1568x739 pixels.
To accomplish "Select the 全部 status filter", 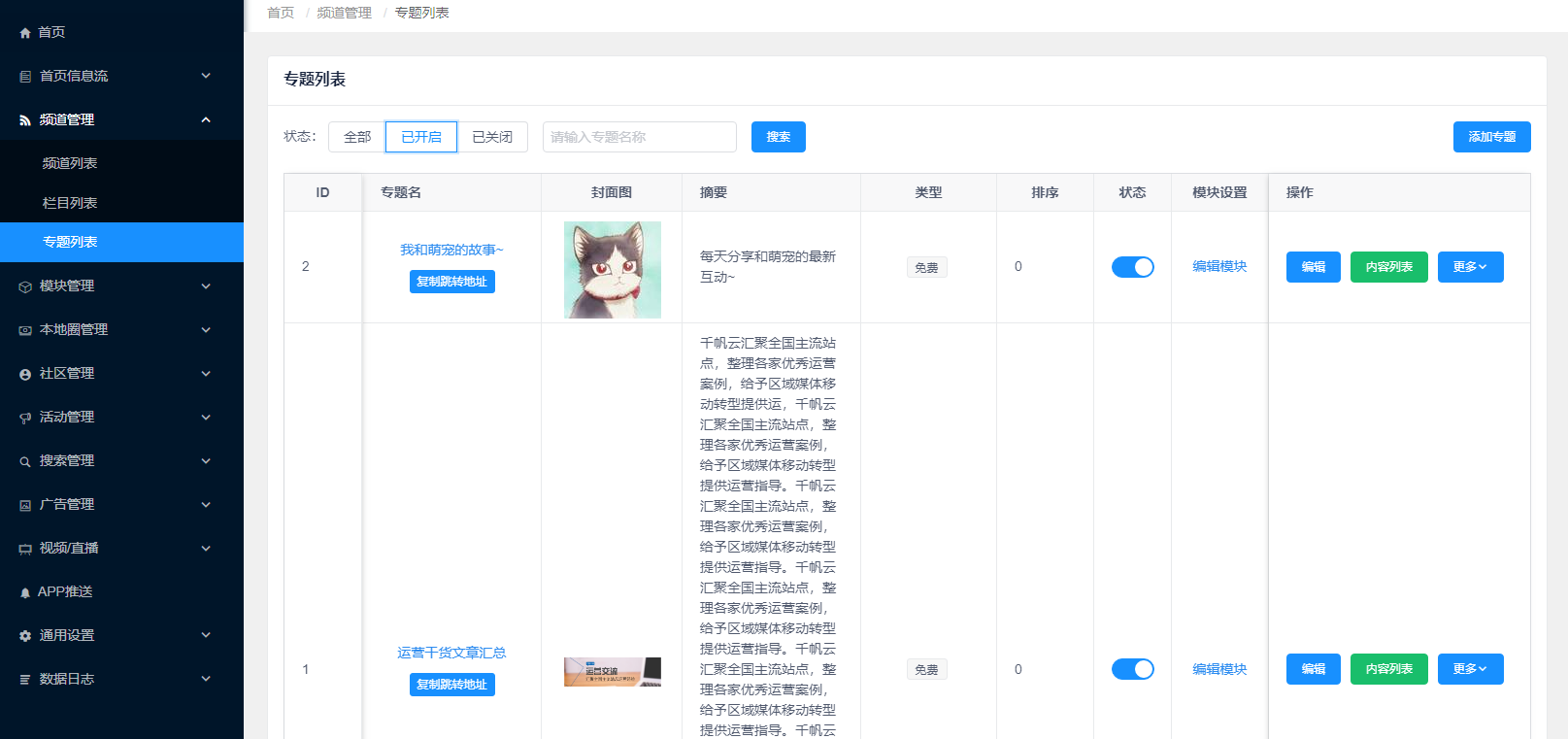I will pos(357,137).
